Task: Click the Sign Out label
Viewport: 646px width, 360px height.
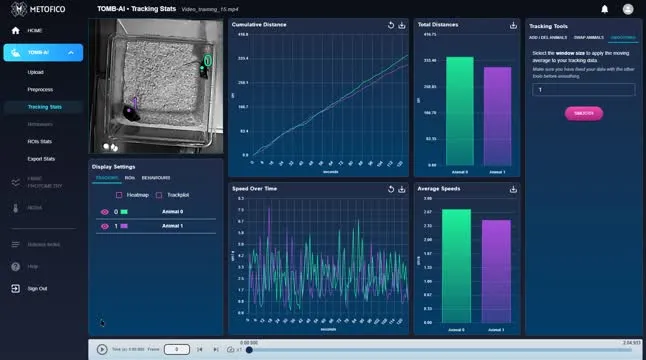Action: pyautogui.click(x=37, y=288)
